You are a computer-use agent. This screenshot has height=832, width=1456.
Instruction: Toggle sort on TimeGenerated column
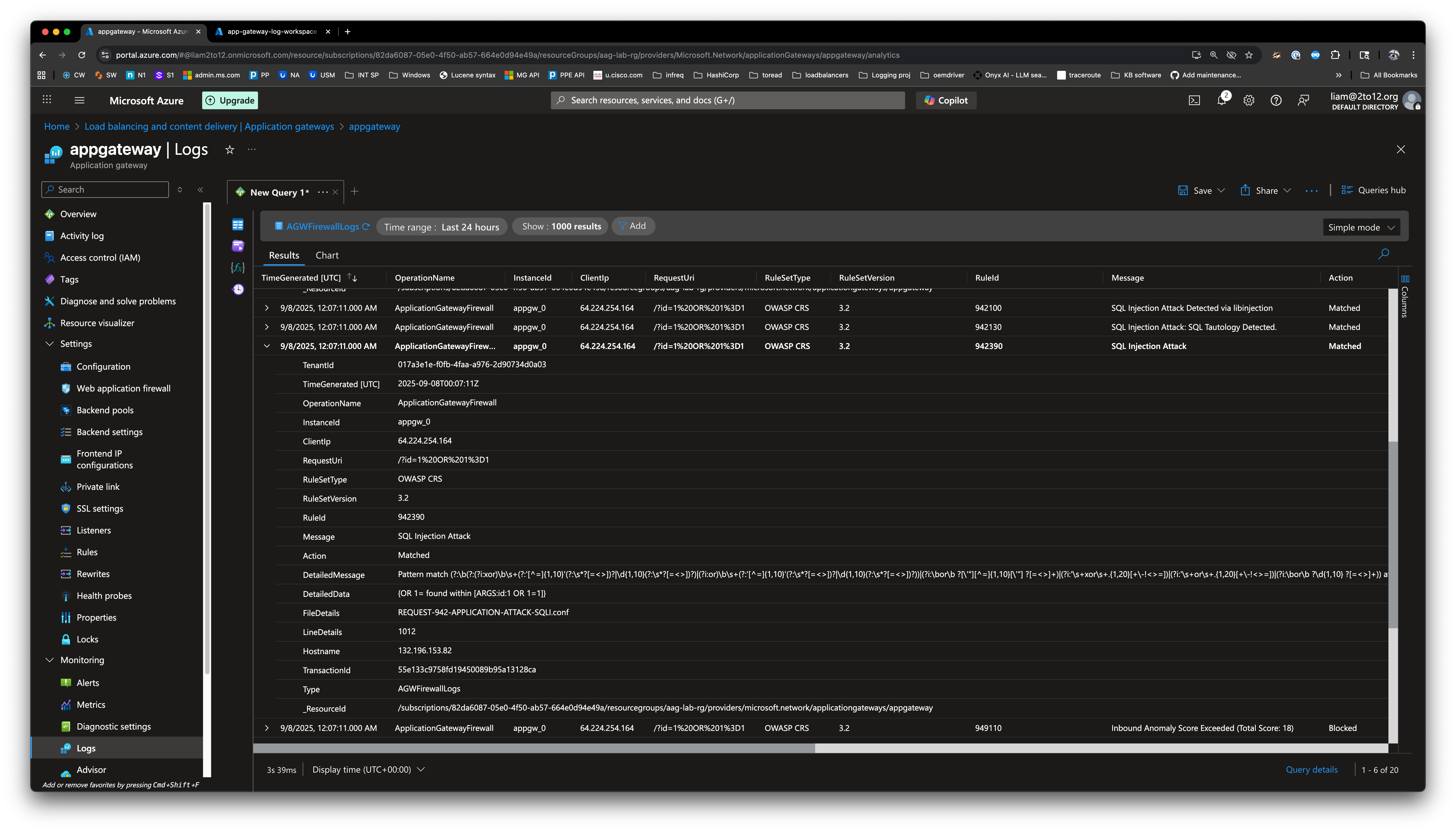(352, 278)
